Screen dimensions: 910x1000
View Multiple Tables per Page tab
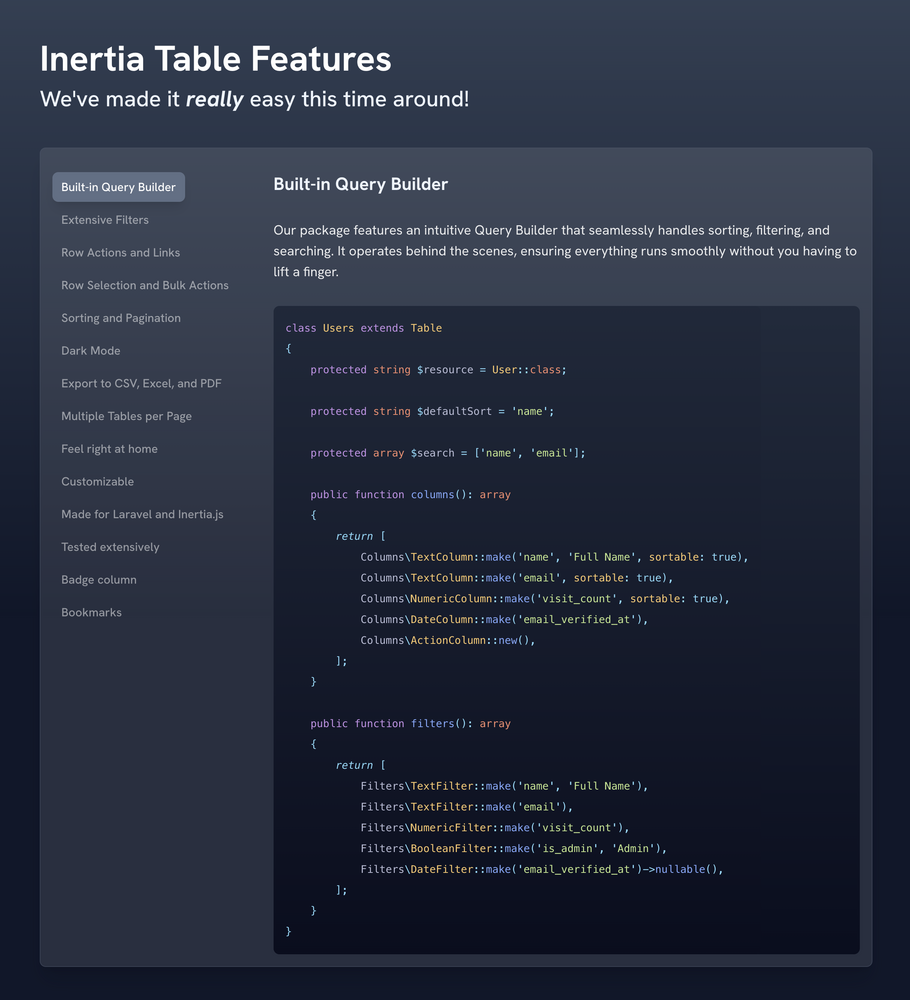(126, 416)
